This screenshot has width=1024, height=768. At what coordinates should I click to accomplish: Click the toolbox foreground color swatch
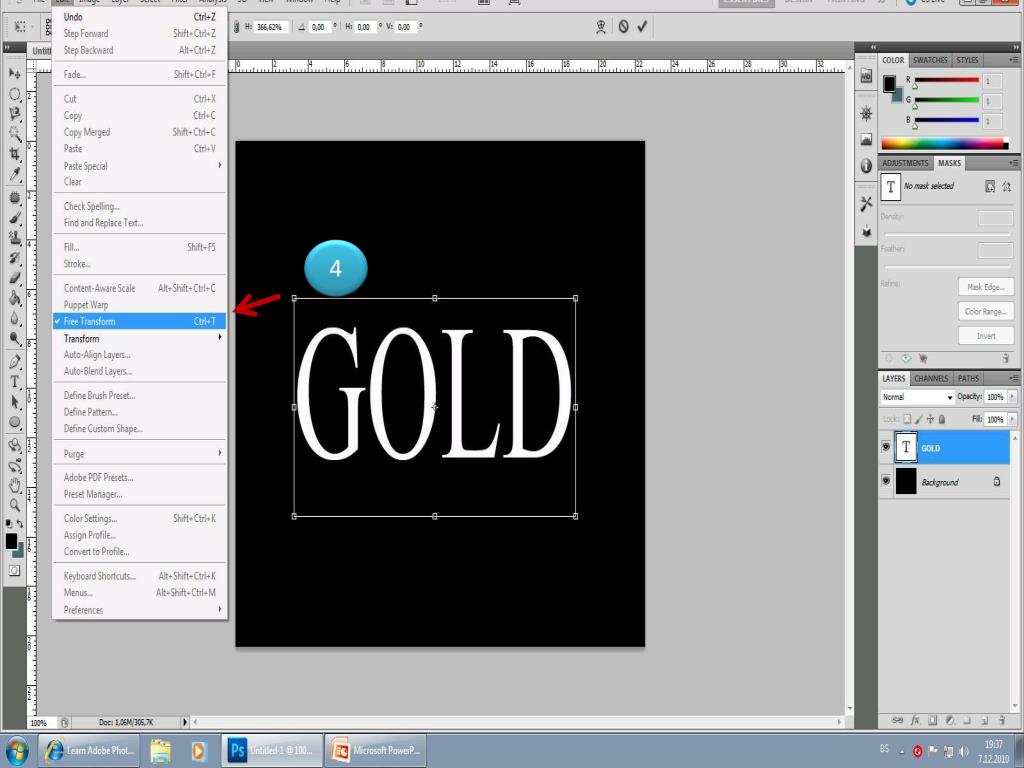pos(10,541)
